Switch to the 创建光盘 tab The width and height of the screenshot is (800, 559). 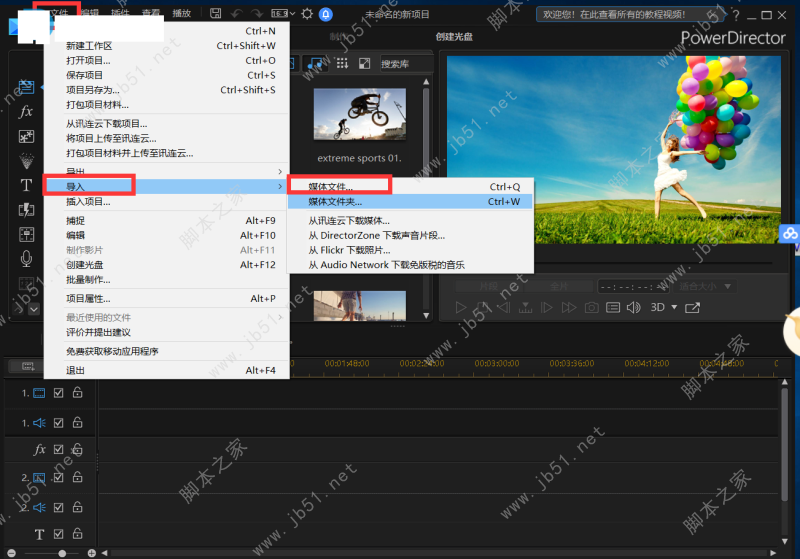454,37
